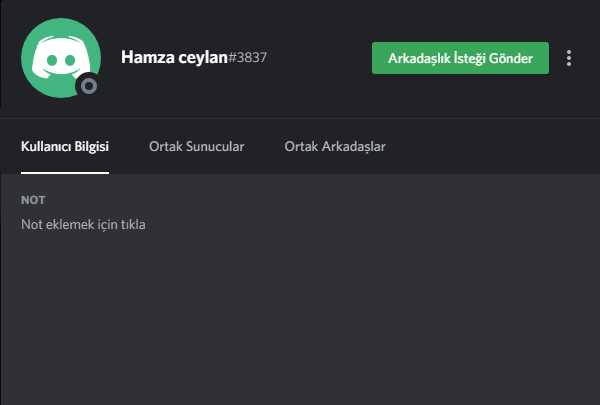Screen dimensions: 600x405
Task: Click the username Hamza ceylan
Action: tap(175, 57)
